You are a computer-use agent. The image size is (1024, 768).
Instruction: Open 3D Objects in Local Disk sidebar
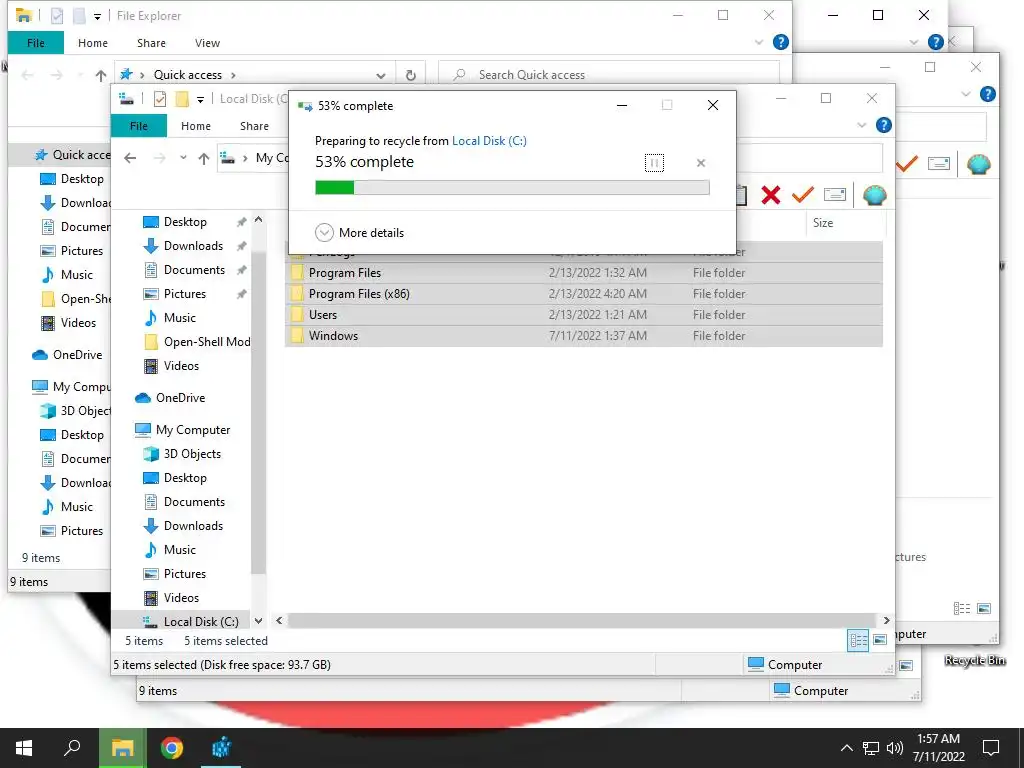(192, 454)
